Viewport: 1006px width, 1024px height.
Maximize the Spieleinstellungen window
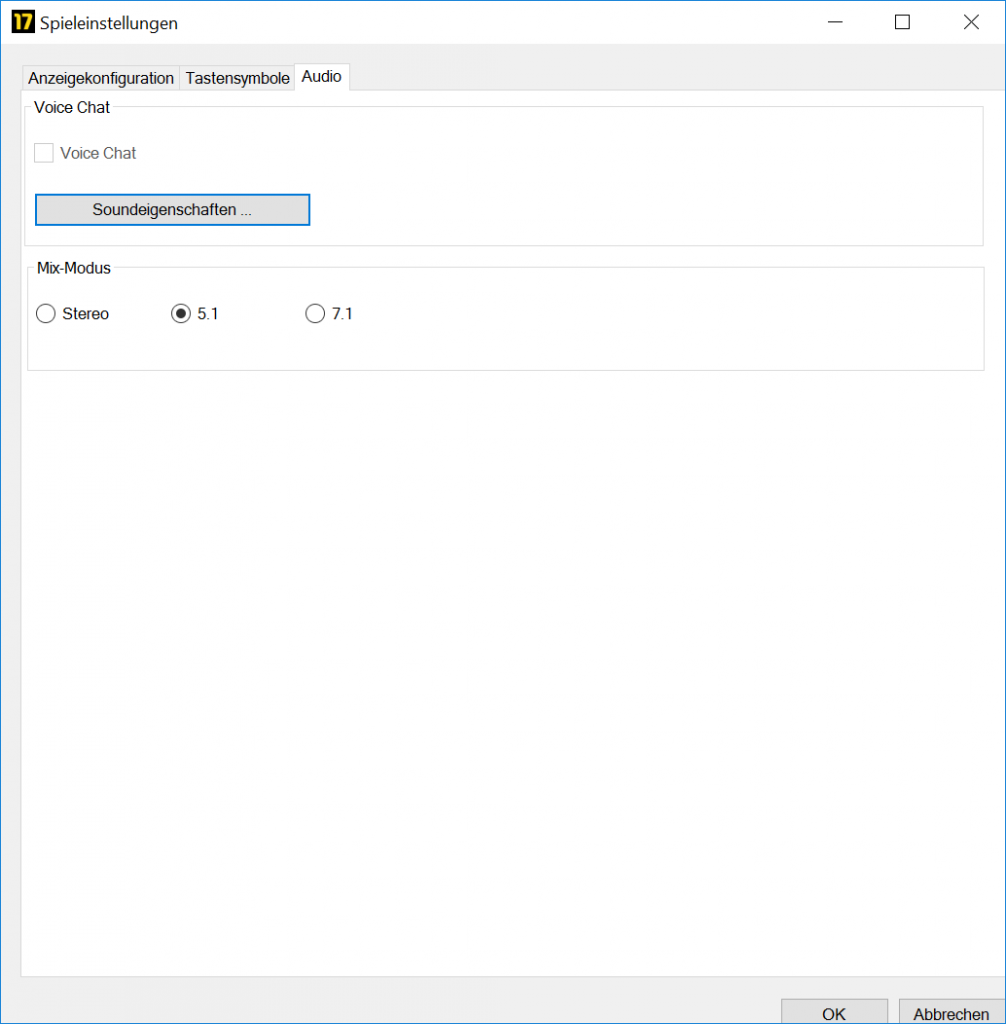click(x=902, y=22)
